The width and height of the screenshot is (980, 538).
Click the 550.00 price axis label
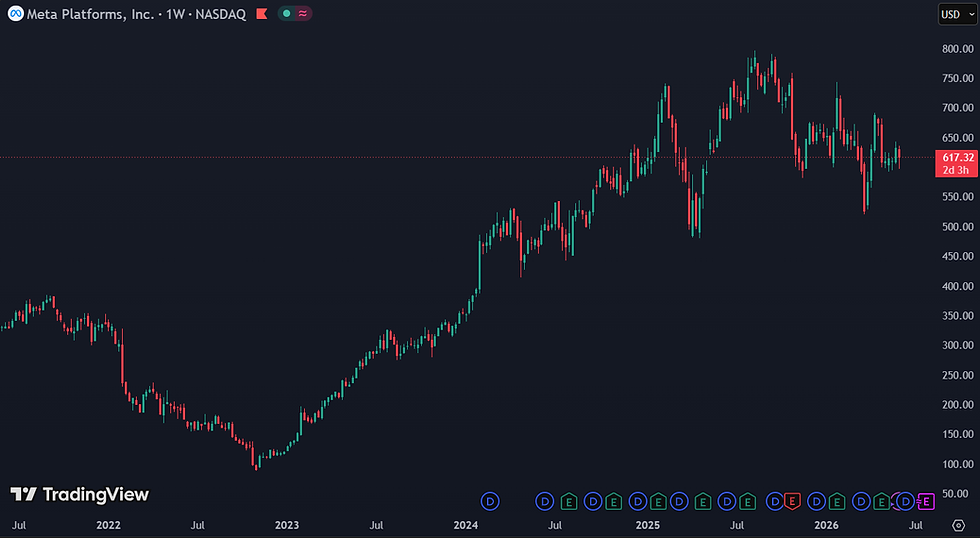coord(958,197)
